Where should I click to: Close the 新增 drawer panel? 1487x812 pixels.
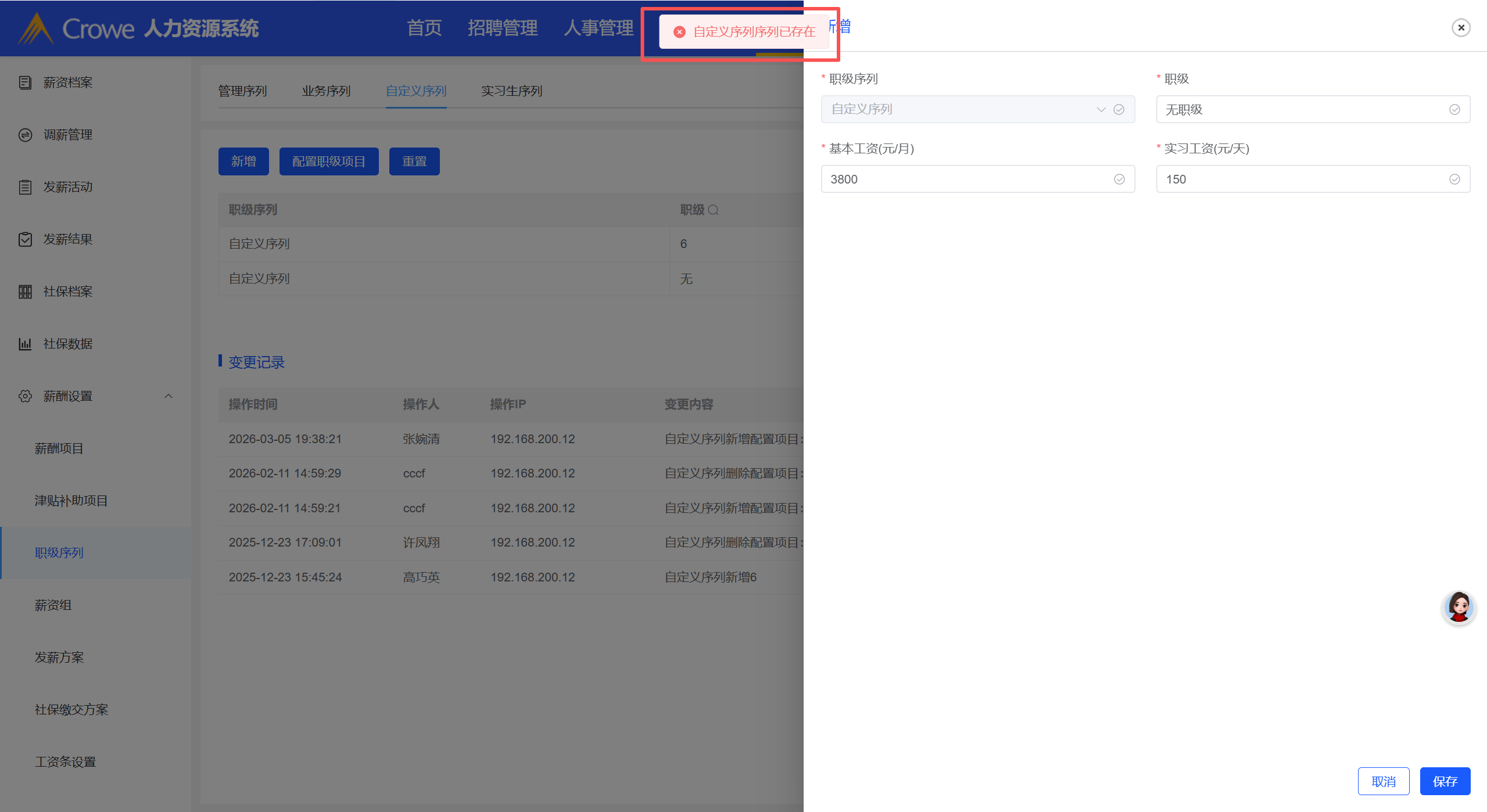click(x=1460, y=27)
